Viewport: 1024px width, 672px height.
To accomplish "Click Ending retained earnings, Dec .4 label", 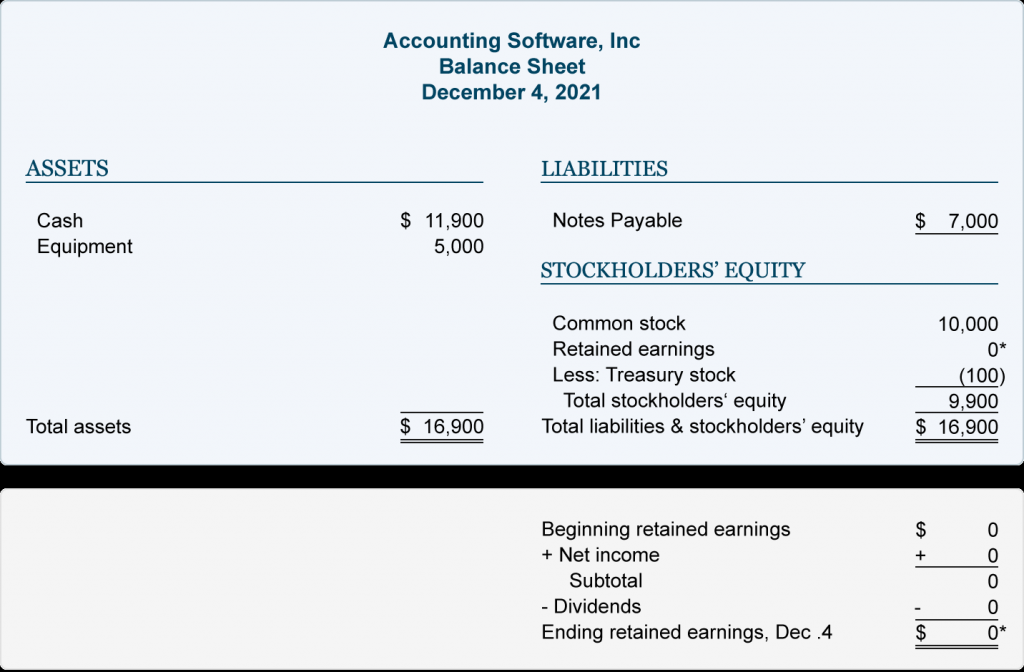I will pos(687,632).
